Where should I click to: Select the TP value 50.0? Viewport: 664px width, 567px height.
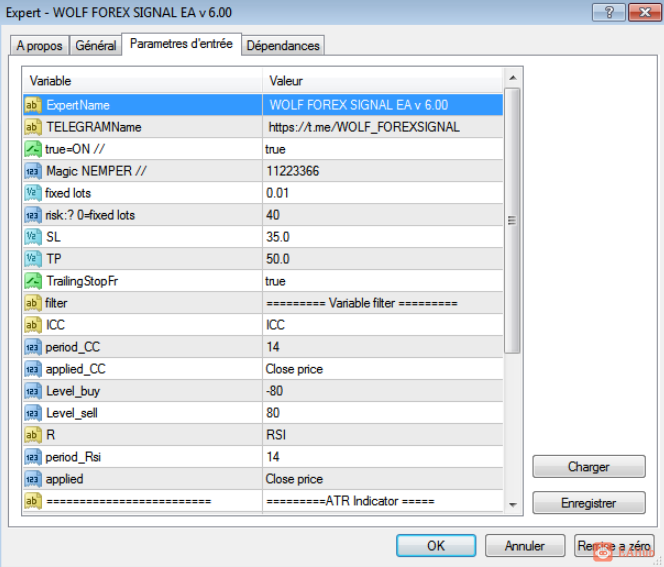[x=383, y=259]
